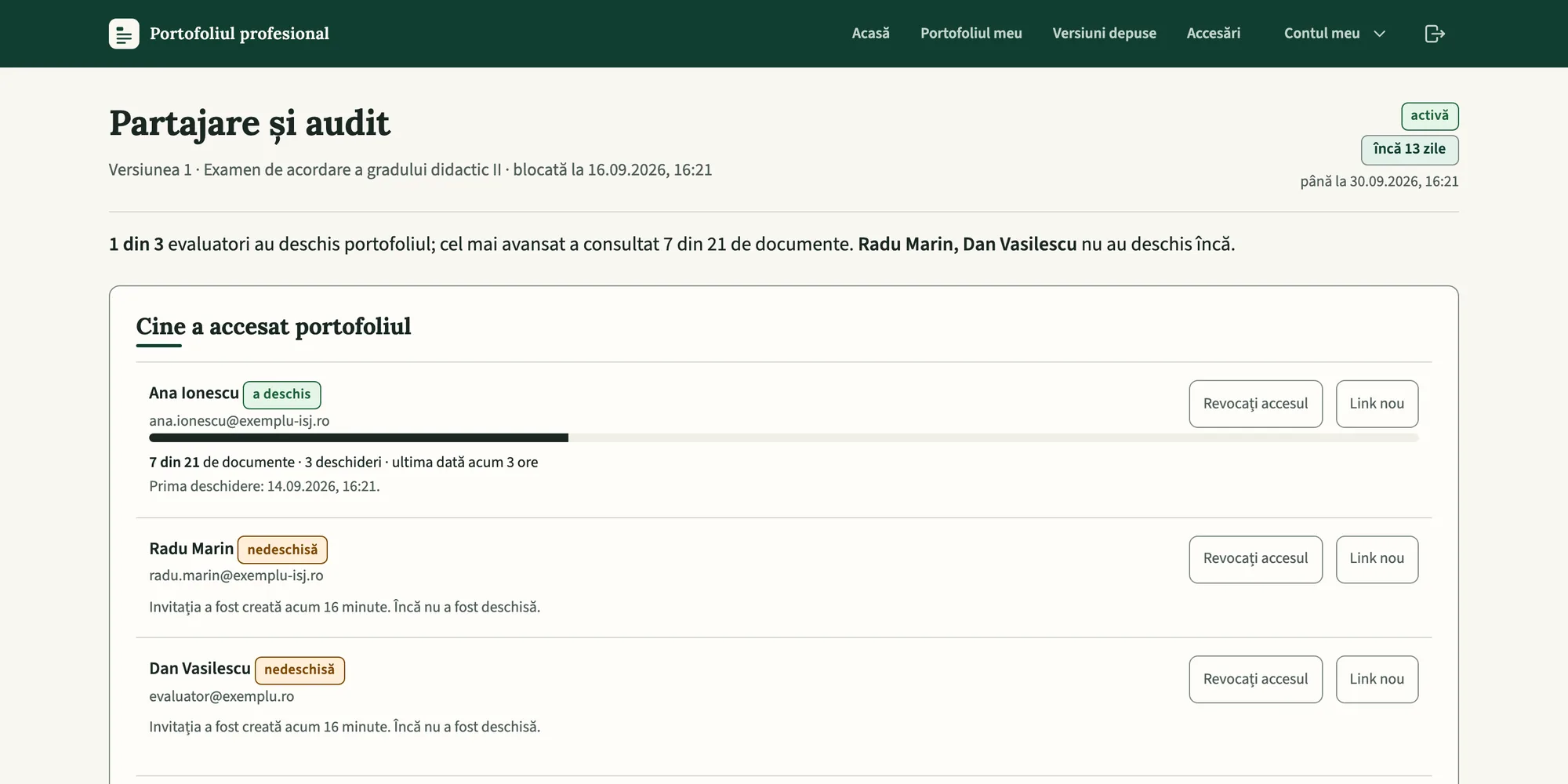Click the "Versiunea 1 · Examen de acordare" subtitle
Image resolution: width=1568 pixels, height=784 pixels.
[410, 170]
